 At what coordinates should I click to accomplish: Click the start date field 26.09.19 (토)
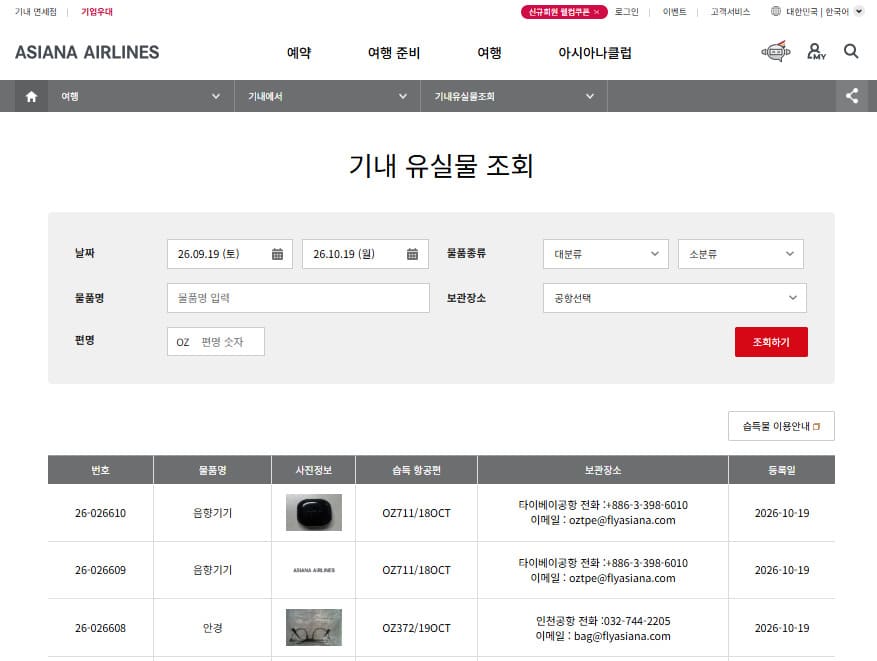pyautogui.click(x=229, y=254)
